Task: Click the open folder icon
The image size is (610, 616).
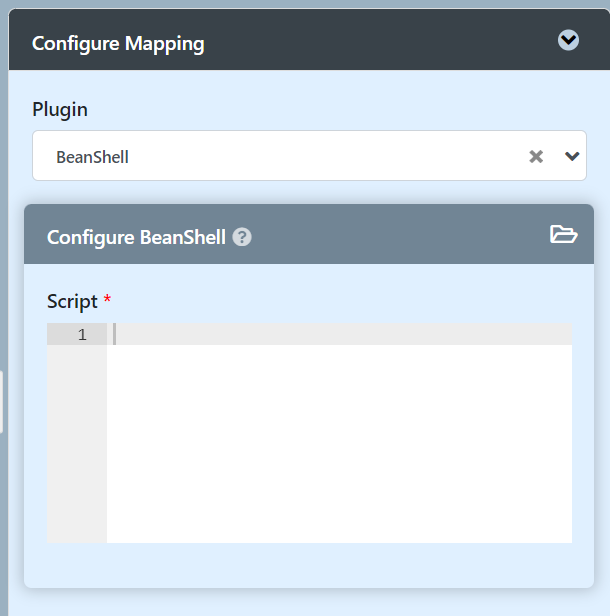Action: pyautogui.click(x=564, y=235)
